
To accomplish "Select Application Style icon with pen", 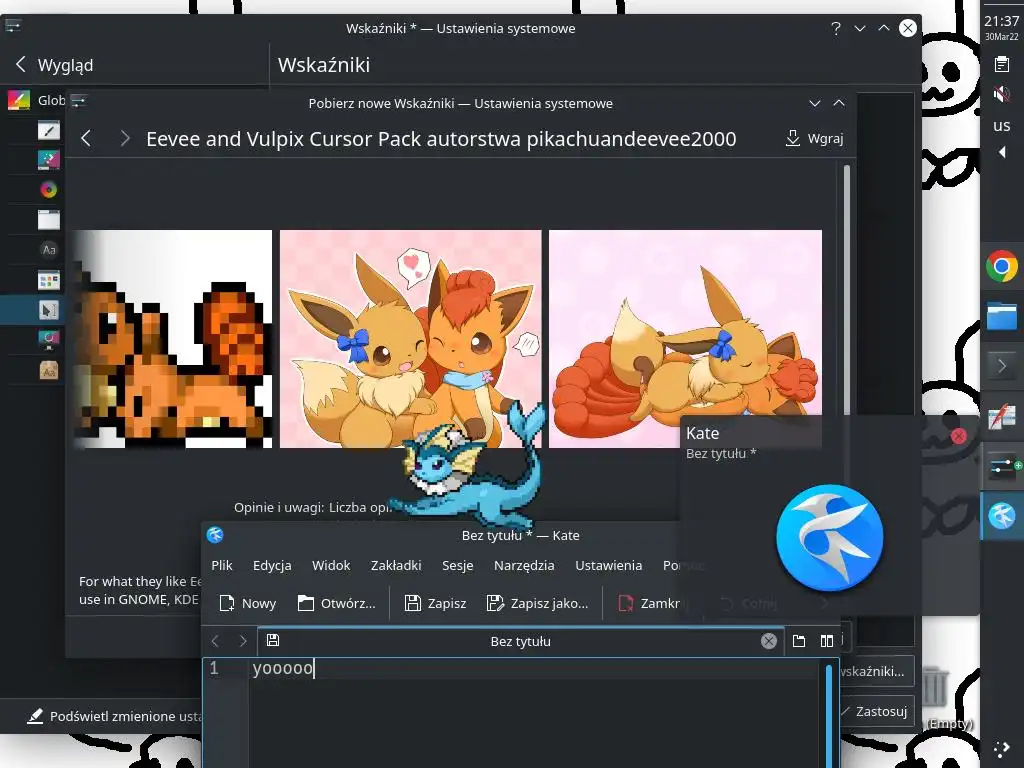I will point(49,130).
